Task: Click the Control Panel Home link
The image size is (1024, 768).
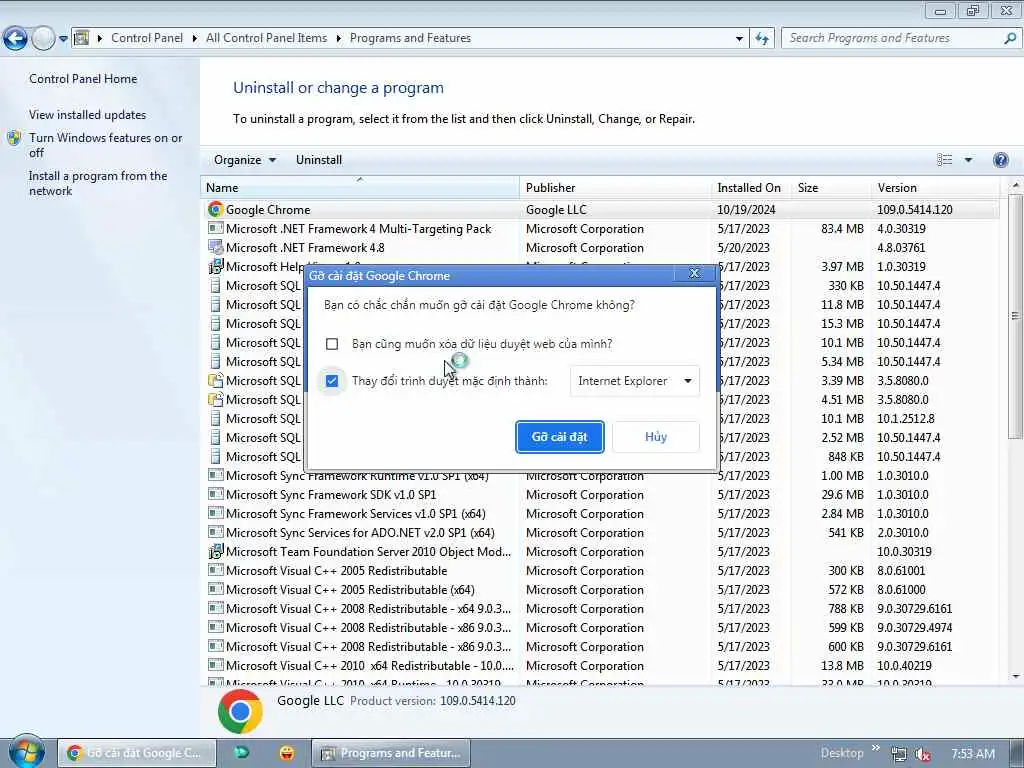Action: [x=83, y=79]
